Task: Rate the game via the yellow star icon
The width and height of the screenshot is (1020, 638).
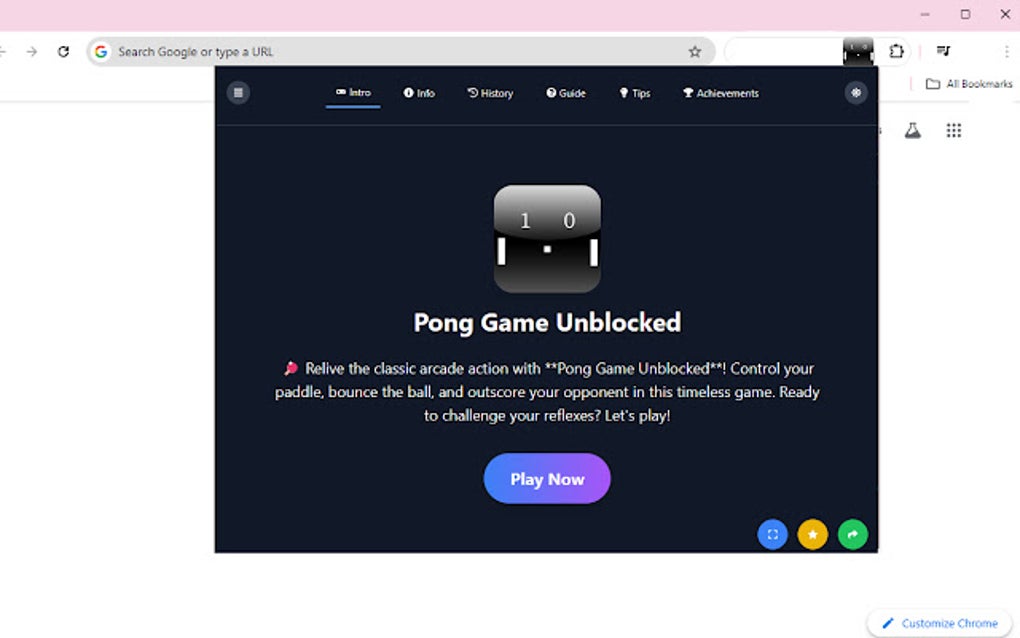Action: [x=812, y=534]
